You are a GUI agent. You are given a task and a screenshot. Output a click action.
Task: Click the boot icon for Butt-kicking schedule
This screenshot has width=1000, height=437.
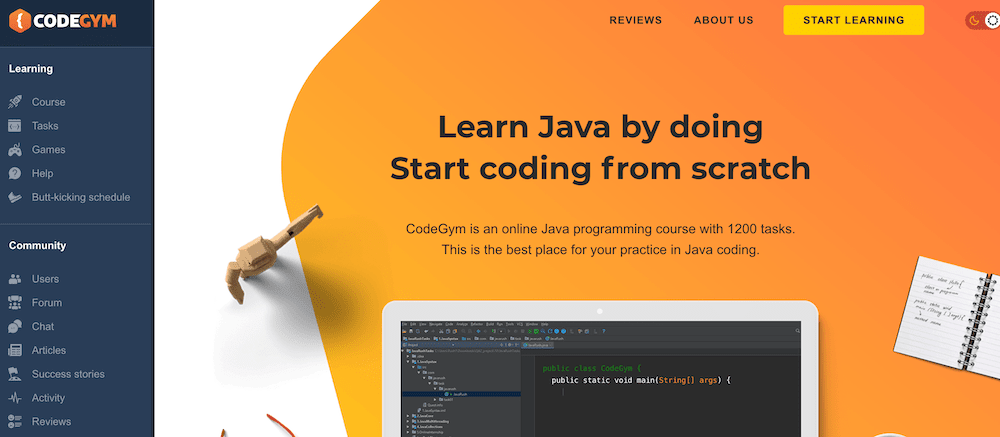15,197
